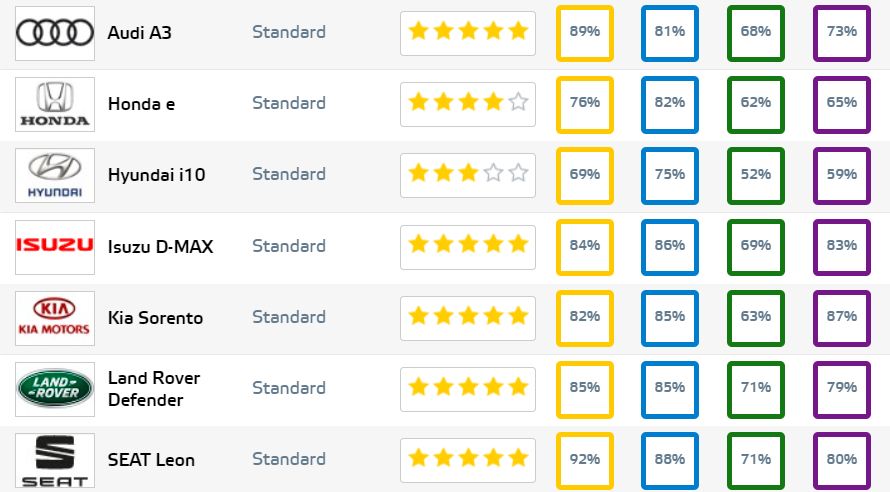The image size is (890, 492).
Task: Open the Audi A3 model link
Action: click(140, 32)
